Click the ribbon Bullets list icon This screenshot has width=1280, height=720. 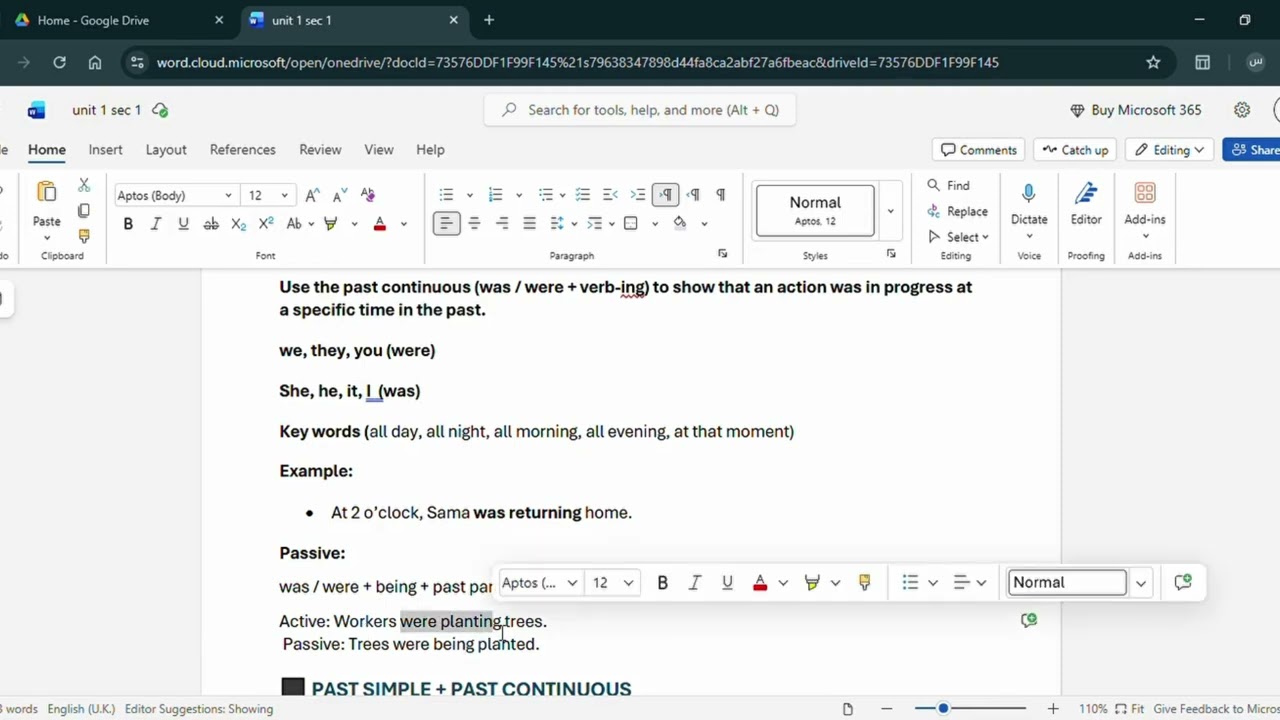[446, 195]
